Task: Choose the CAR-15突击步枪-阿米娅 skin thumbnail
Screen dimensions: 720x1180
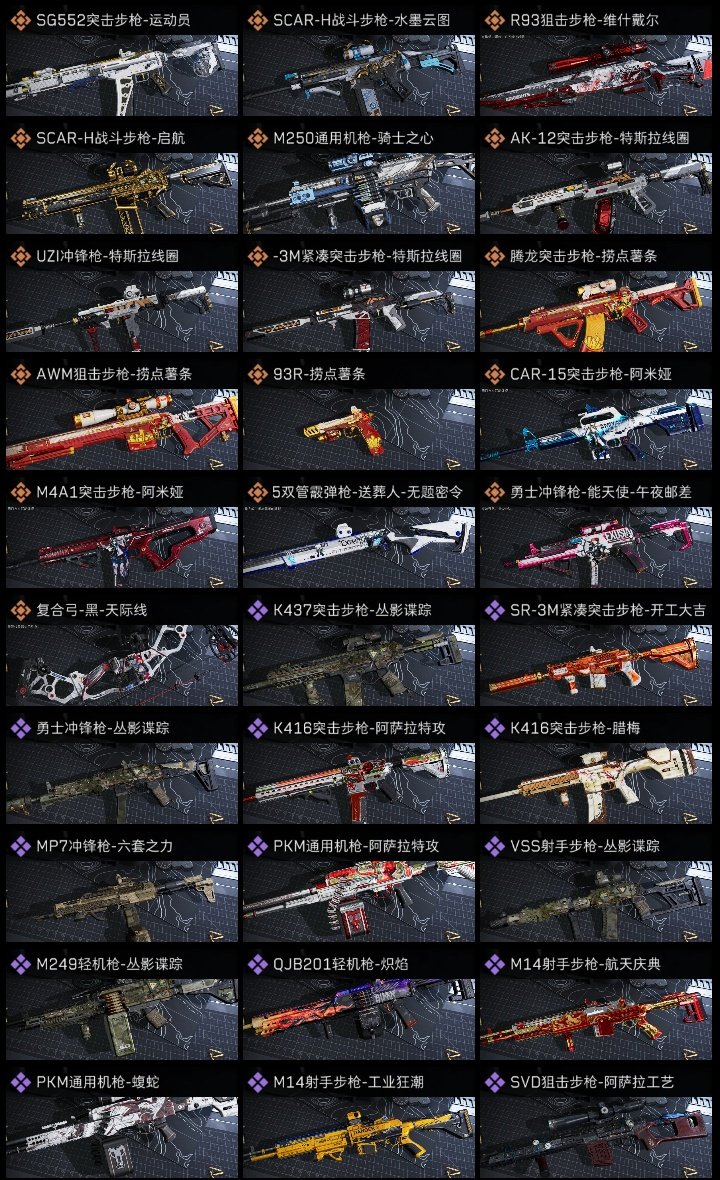Action: point(596,429)
